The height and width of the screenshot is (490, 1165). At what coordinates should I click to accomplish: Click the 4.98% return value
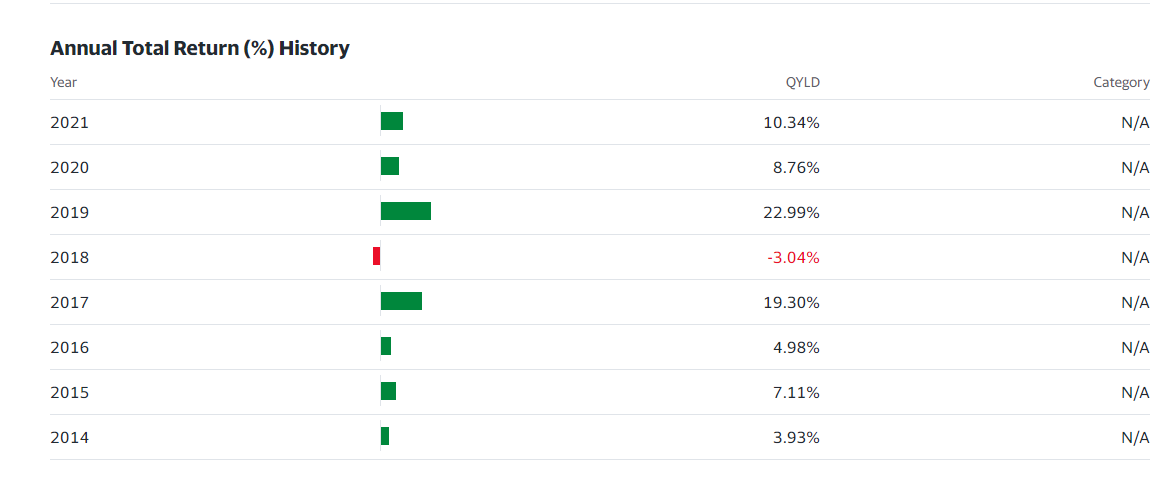pyautogui.click(x=796, y=347)
